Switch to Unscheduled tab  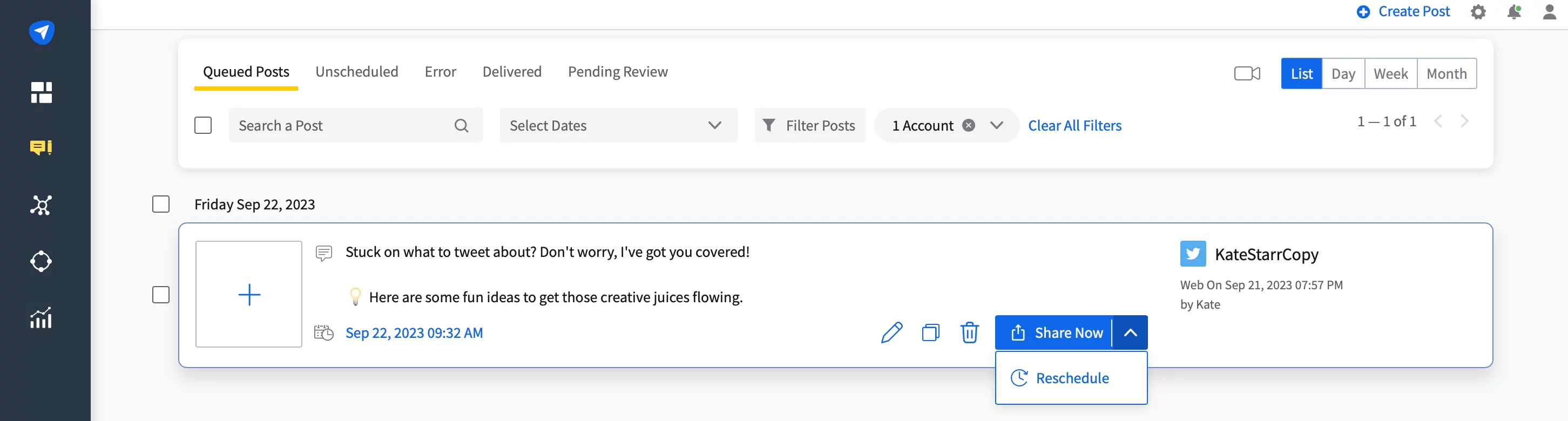[x=357, y=72]
